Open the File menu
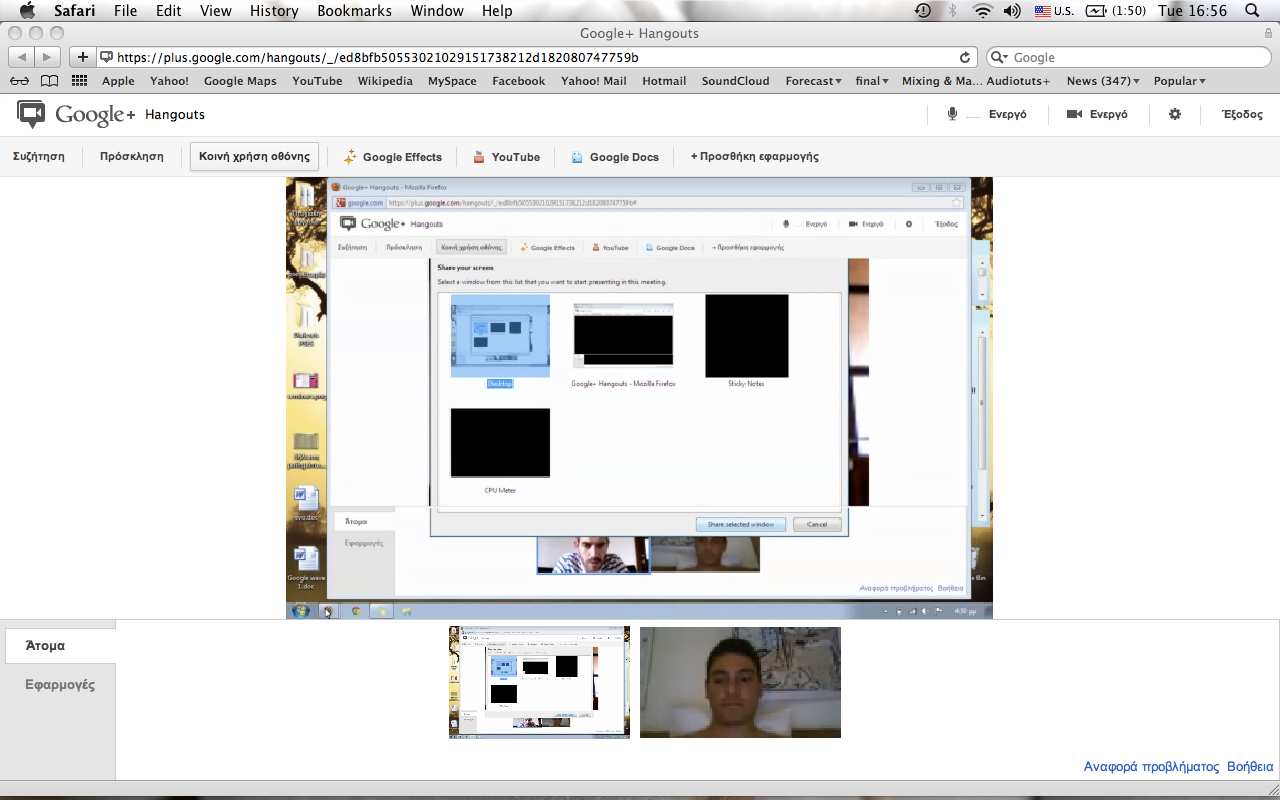 click(125, 11)
